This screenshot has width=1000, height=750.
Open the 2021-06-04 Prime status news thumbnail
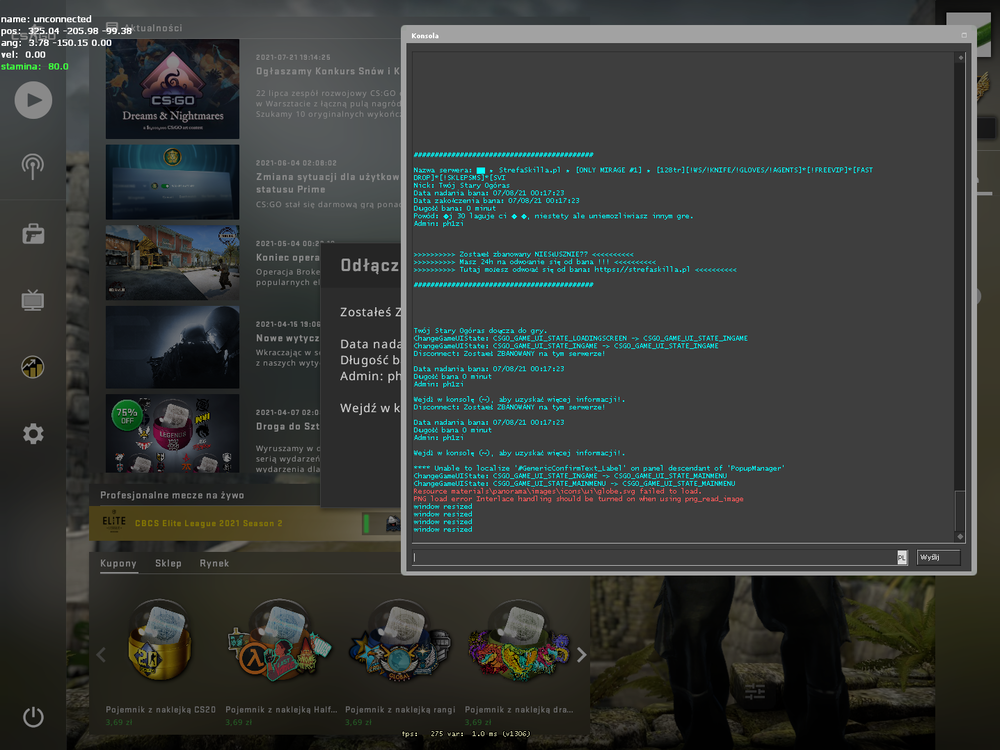[173, 182]
